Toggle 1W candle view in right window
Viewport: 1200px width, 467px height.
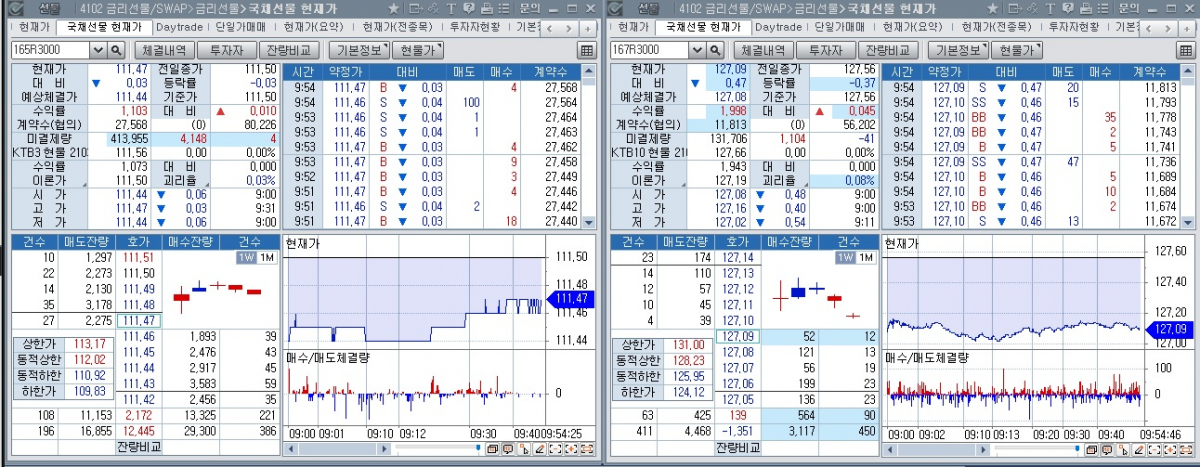(845, 258)
